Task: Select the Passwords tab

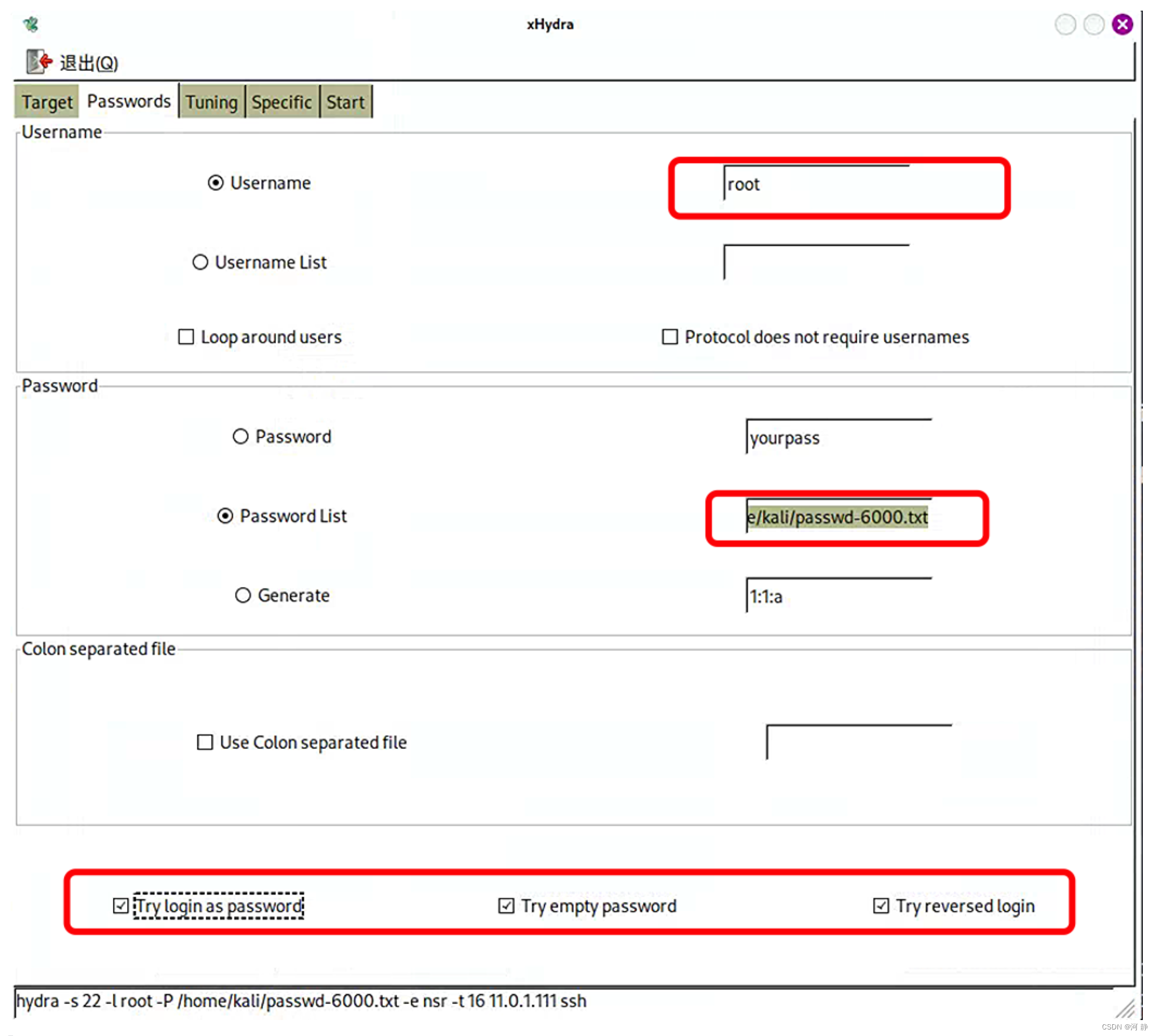Action: tap(129, 101)
